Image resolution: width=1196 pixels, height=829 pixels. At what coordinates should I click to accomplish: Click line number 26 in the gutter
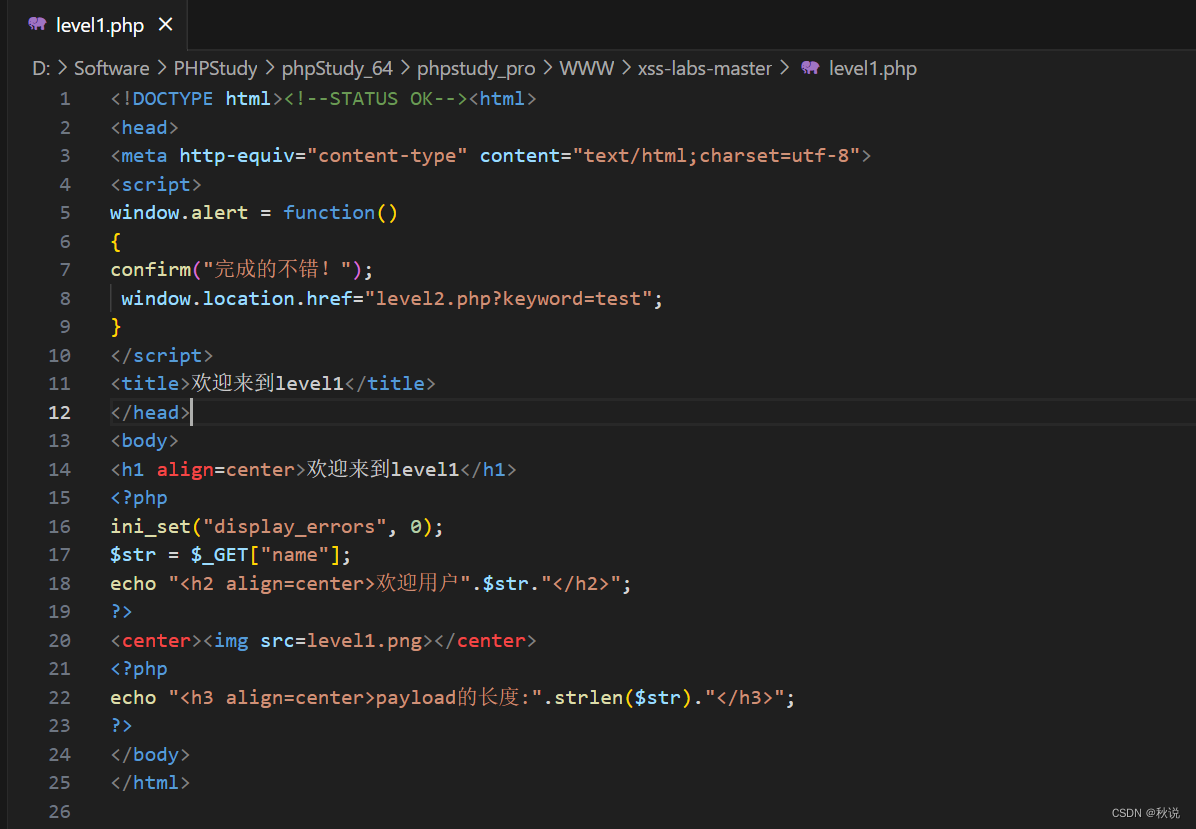click(59, 811)
